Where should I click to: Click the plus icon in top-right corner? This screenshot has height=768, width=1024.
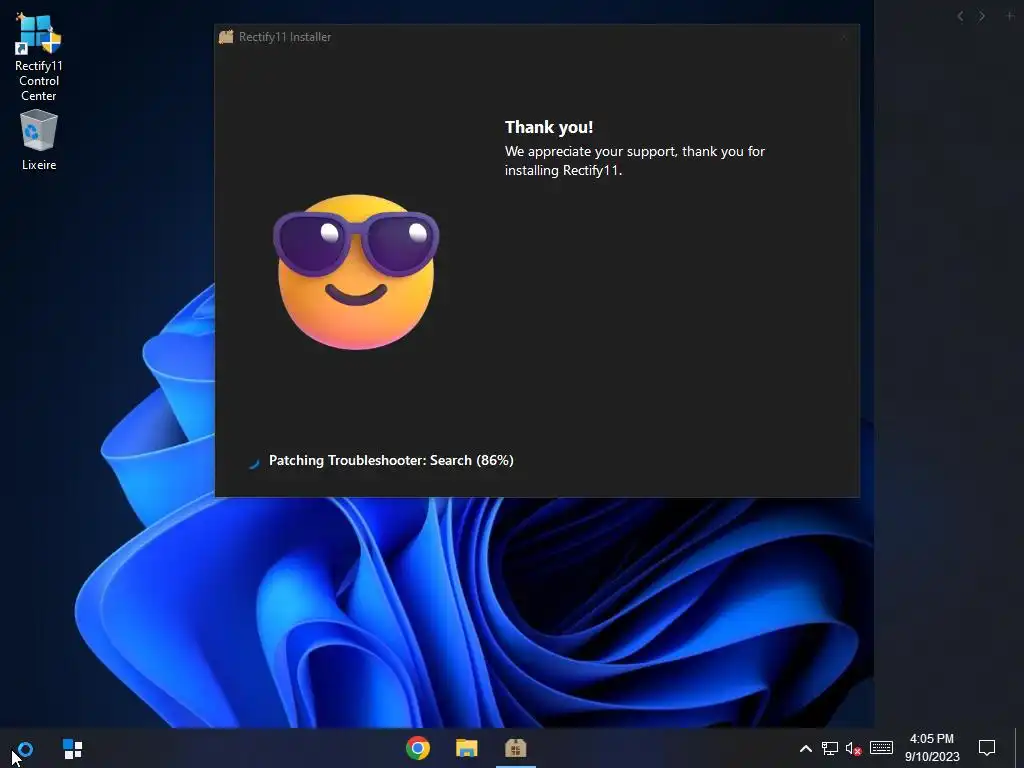coord(1009,16)
